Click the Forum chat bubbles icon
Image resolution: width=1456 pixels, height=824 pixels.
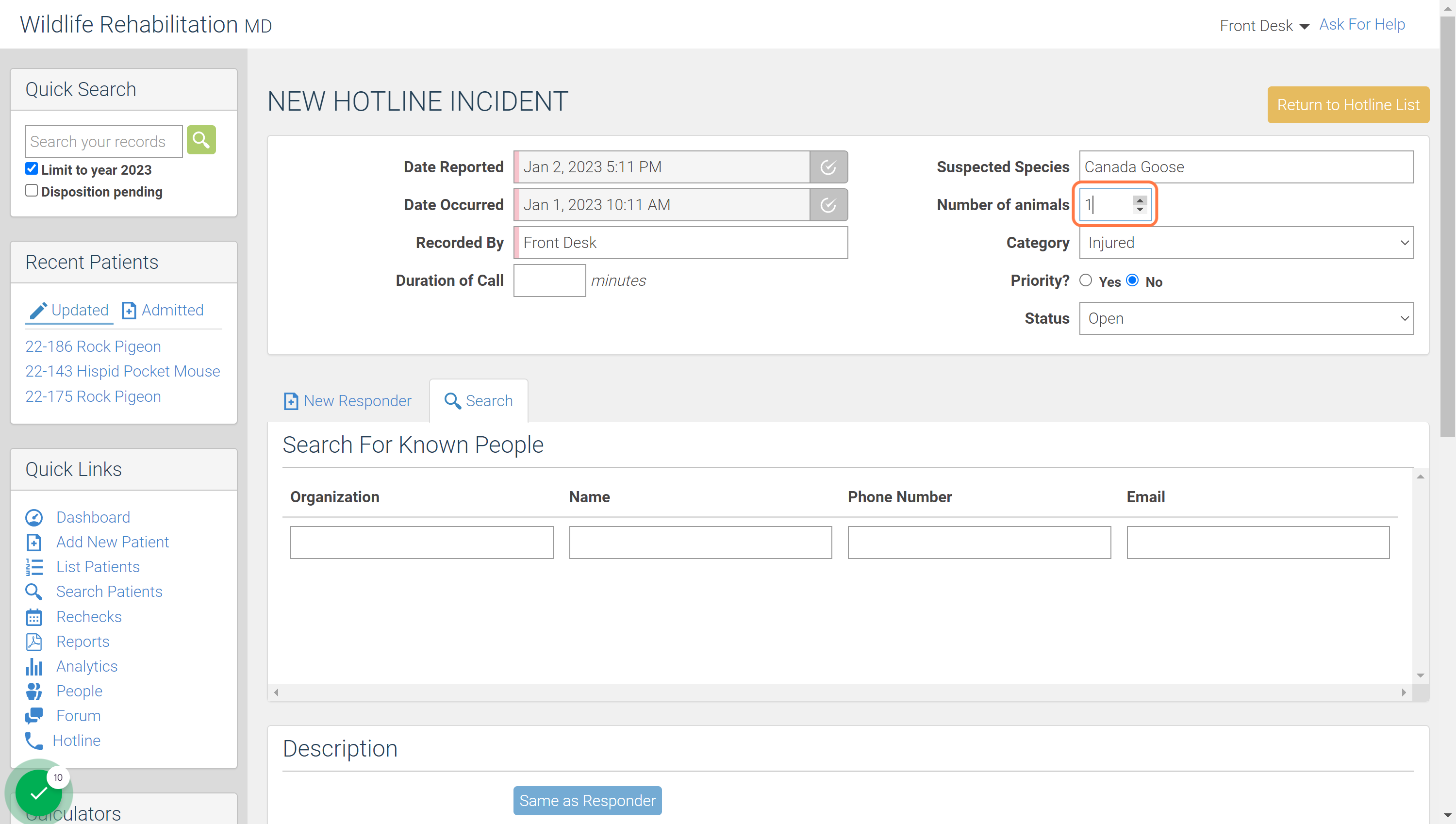coord(34,716)
